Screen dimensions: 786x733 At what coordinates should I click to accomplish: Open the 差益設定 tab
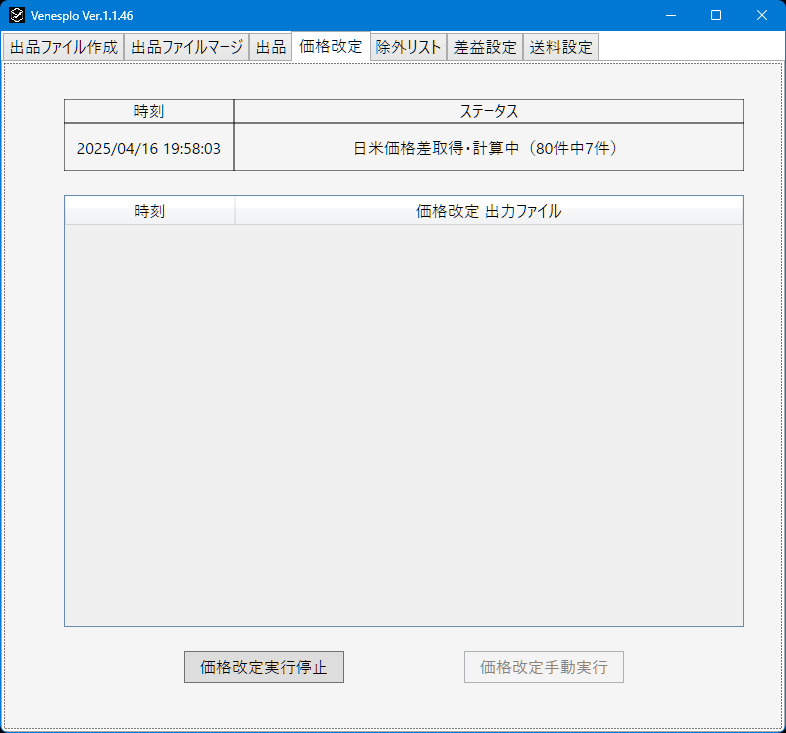pos(485,48)
